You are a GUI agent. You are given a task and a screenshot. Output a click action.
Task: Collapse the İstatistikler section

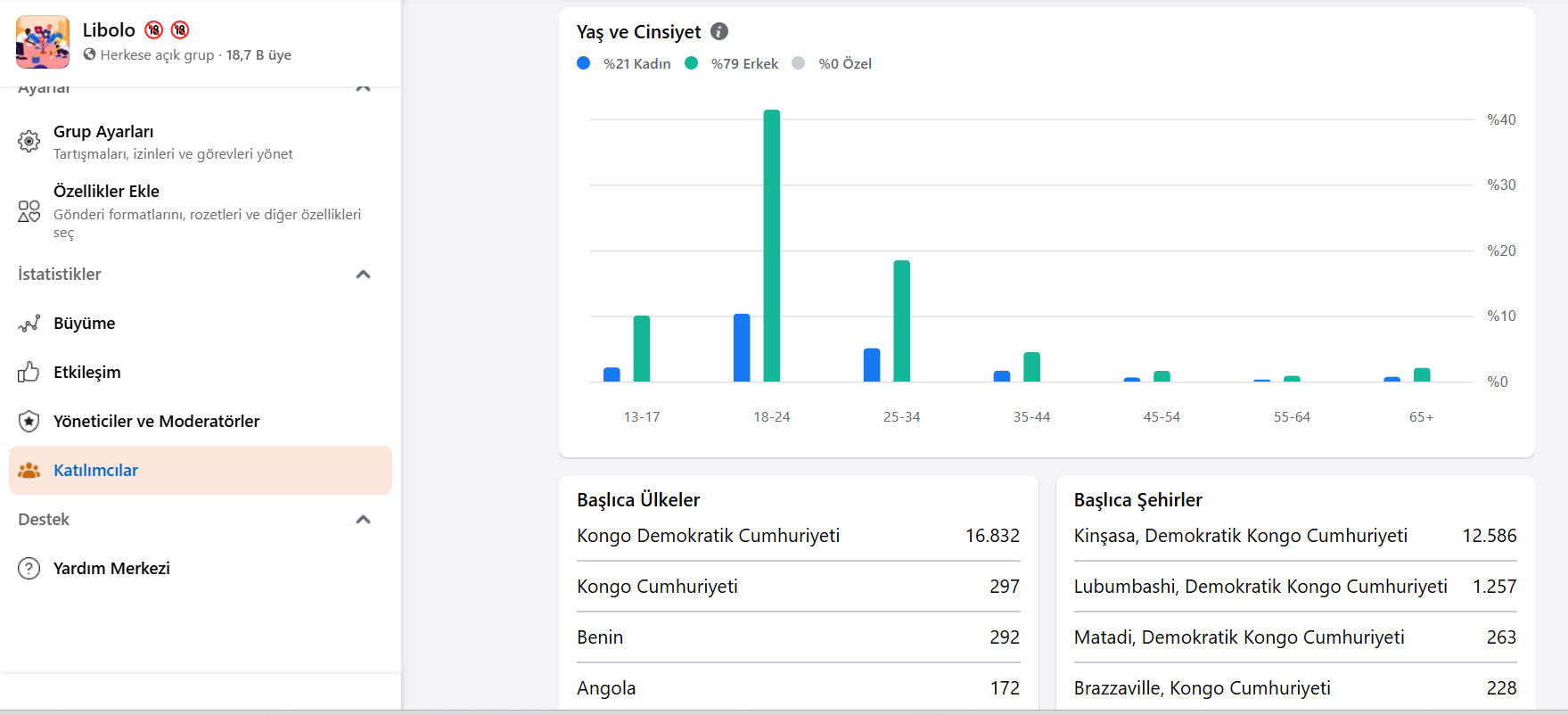(363, 275)
